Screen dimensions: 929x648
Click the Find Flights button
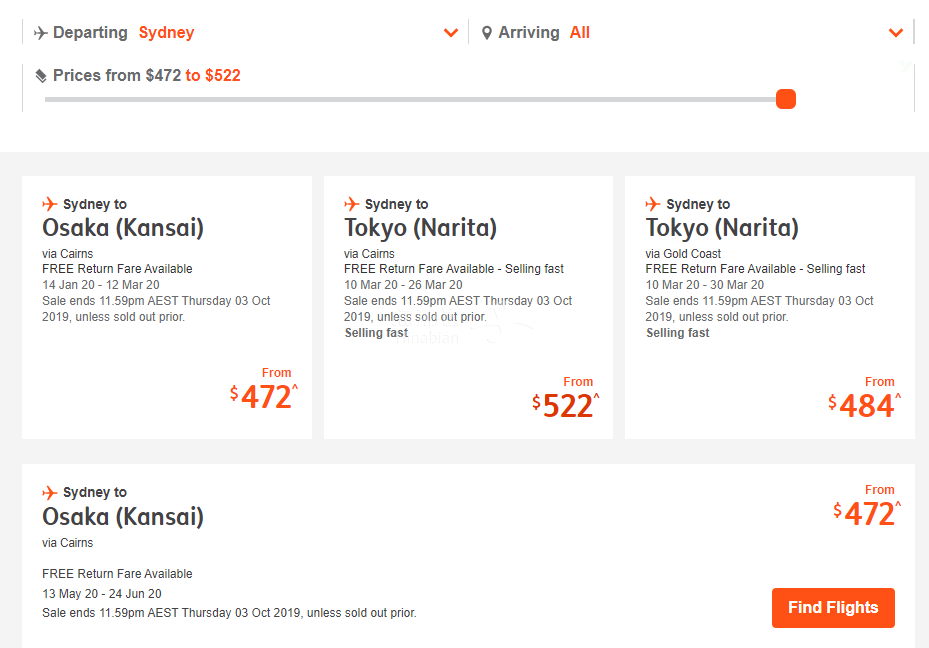[833, 608]
